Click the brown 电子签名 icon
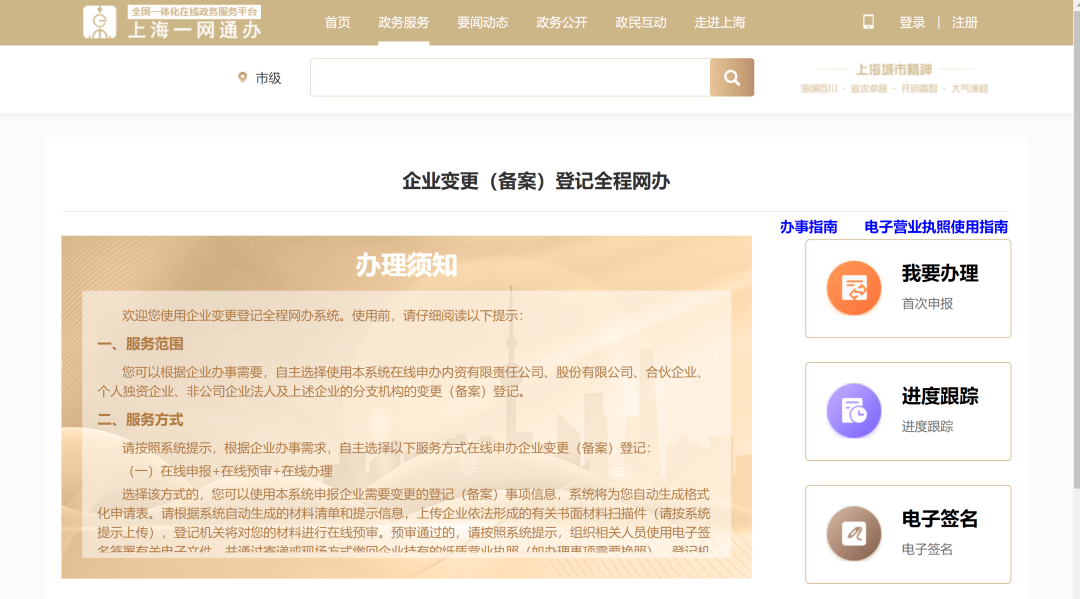The height and width of the screenshot is (599, 1080). tap(853, 534)
